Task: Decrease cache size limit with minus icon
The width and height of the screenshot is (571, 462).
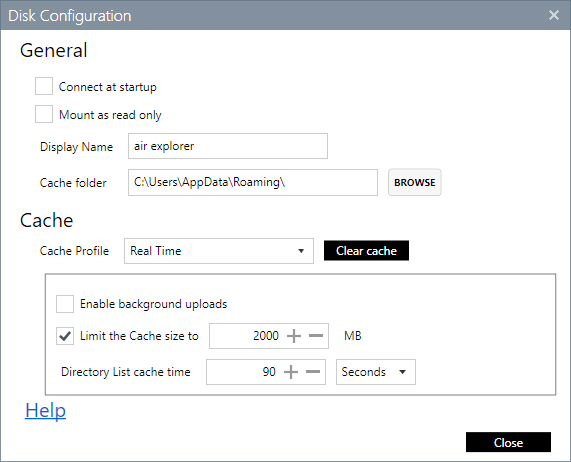Action: [316, 336]
